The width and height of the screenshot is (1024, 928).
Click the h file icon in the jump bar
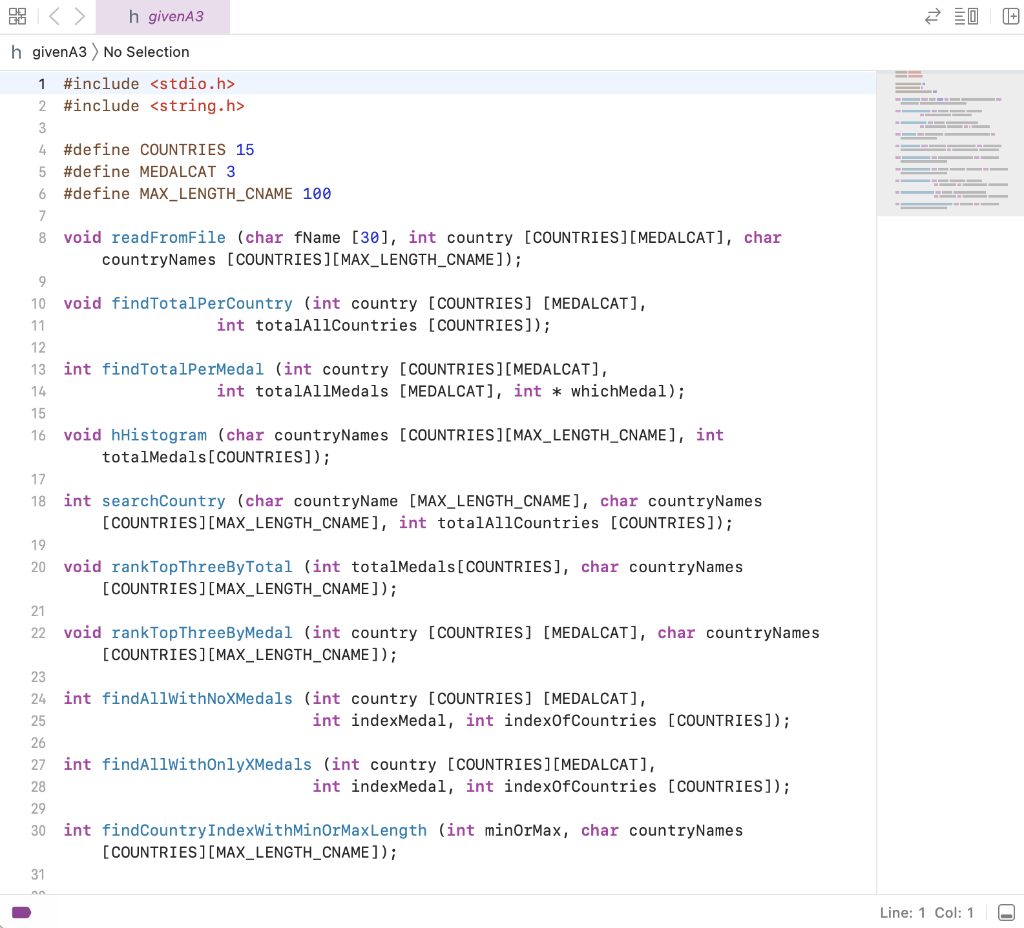(17, 51)
